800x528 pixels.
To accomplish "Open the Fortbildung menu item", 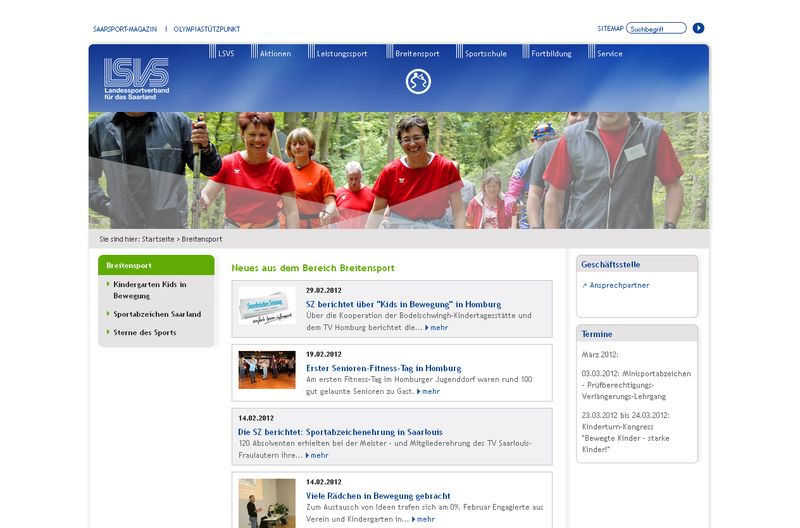I will pyautogui.click(x=551, y=53).
